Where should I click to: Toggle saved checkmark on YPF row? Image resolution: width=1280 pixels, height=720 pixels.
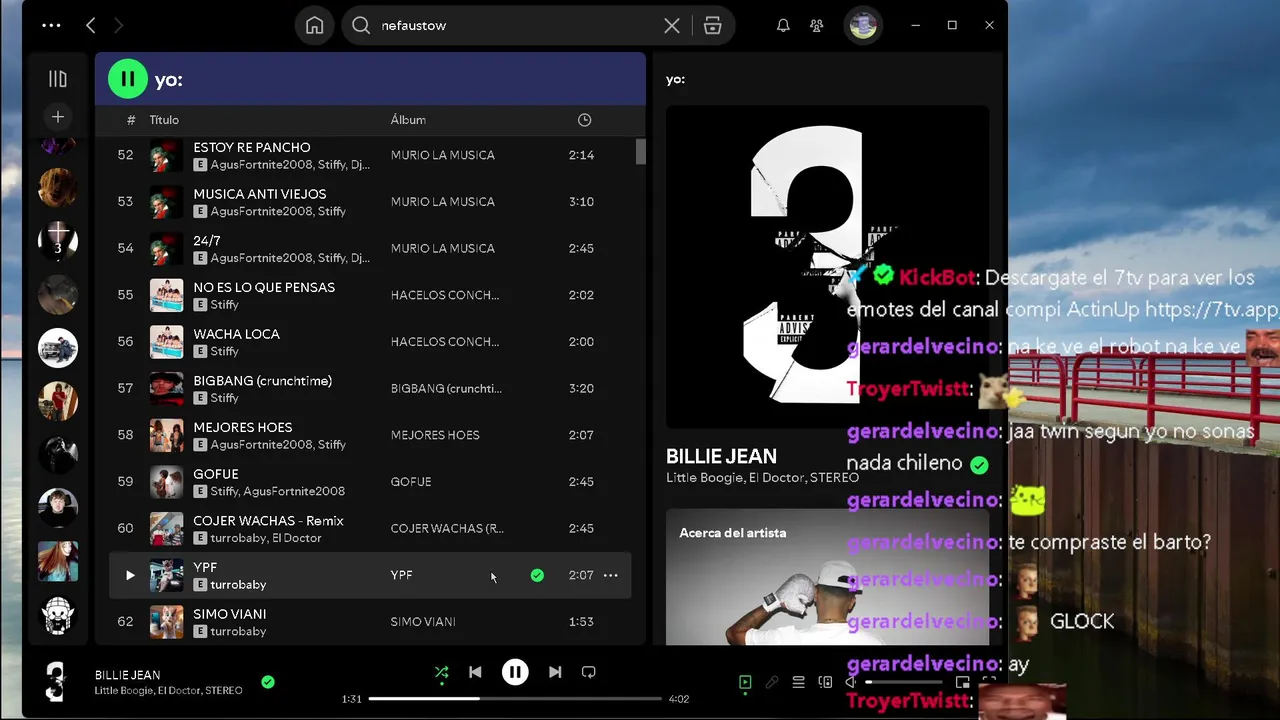(x=537, y=575)
